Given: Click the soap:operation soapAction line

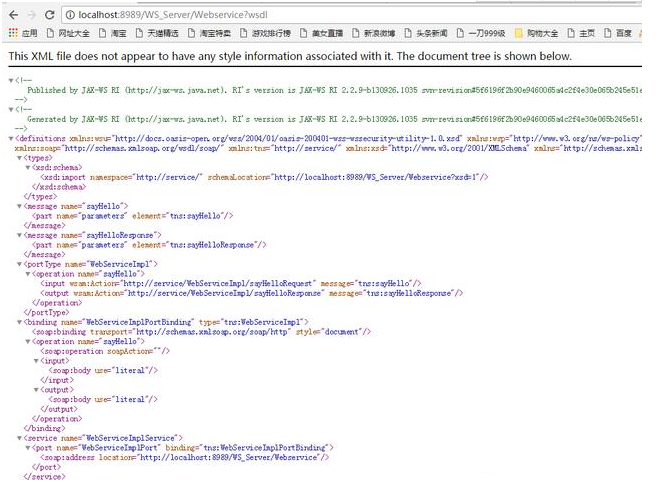Looking at the screenshot, I should pos(105,351).
